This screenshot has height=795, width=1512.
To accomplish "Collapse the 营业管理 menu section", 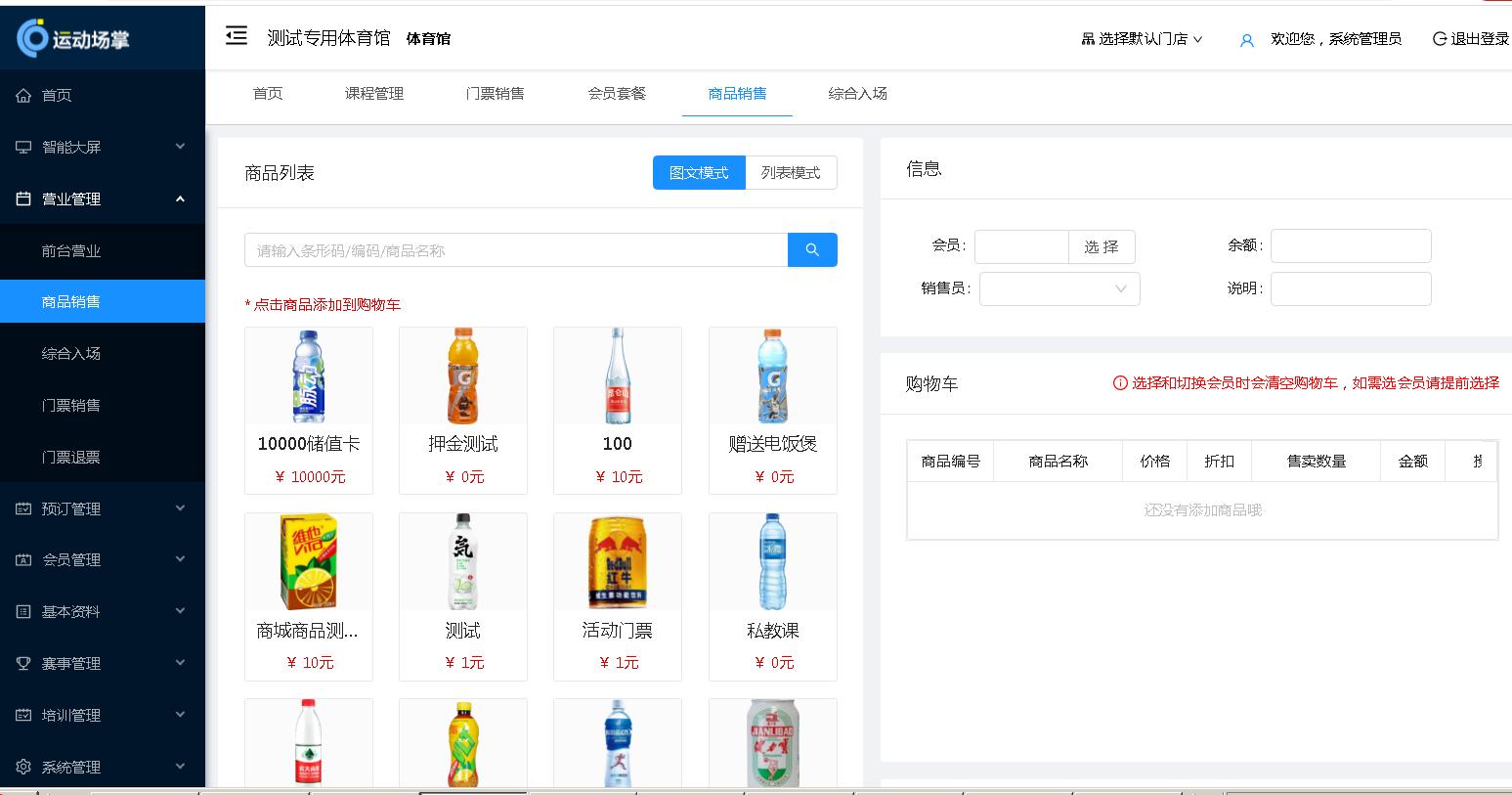I will coord(180,199).
